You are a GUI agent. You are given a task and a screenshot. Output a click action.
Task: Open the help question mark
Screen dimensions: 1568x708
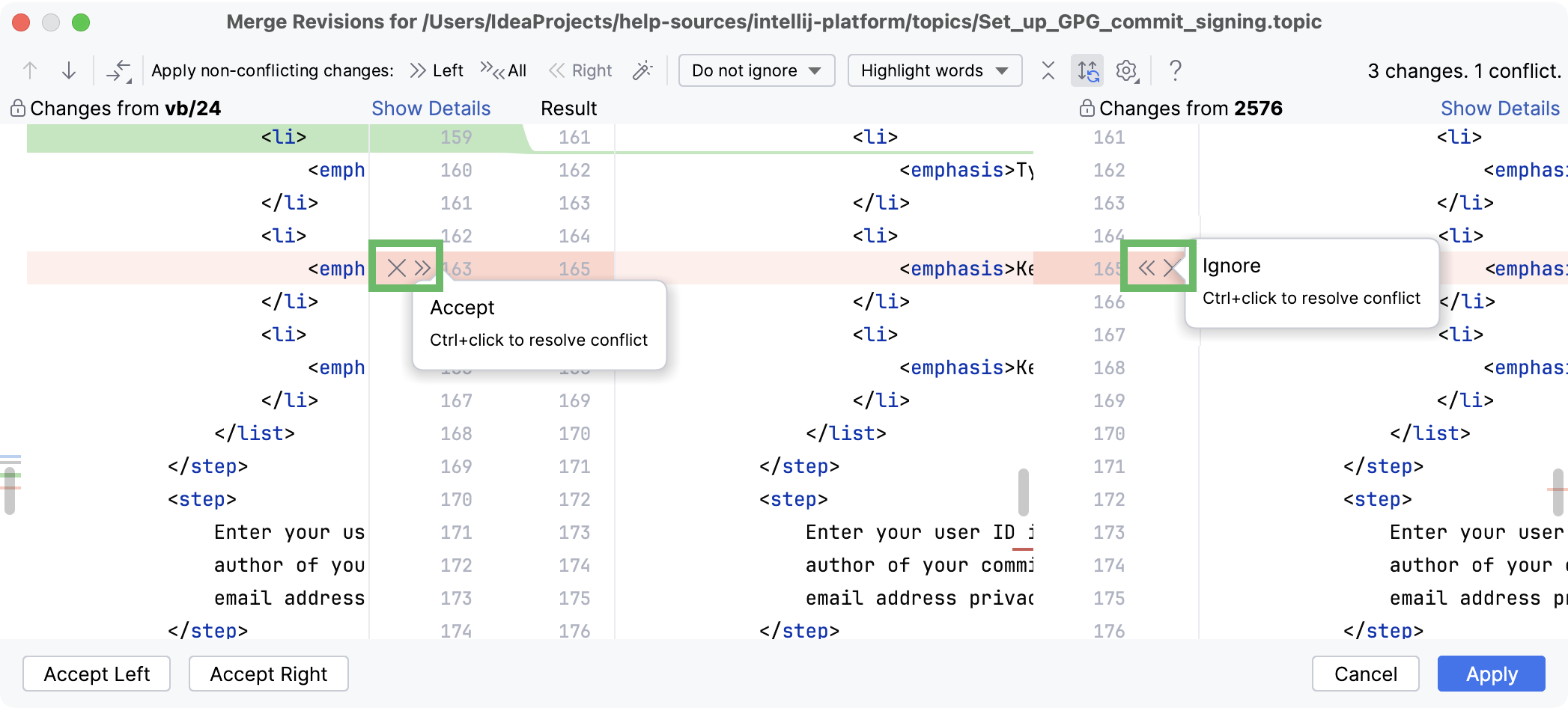coord(1175,70)
